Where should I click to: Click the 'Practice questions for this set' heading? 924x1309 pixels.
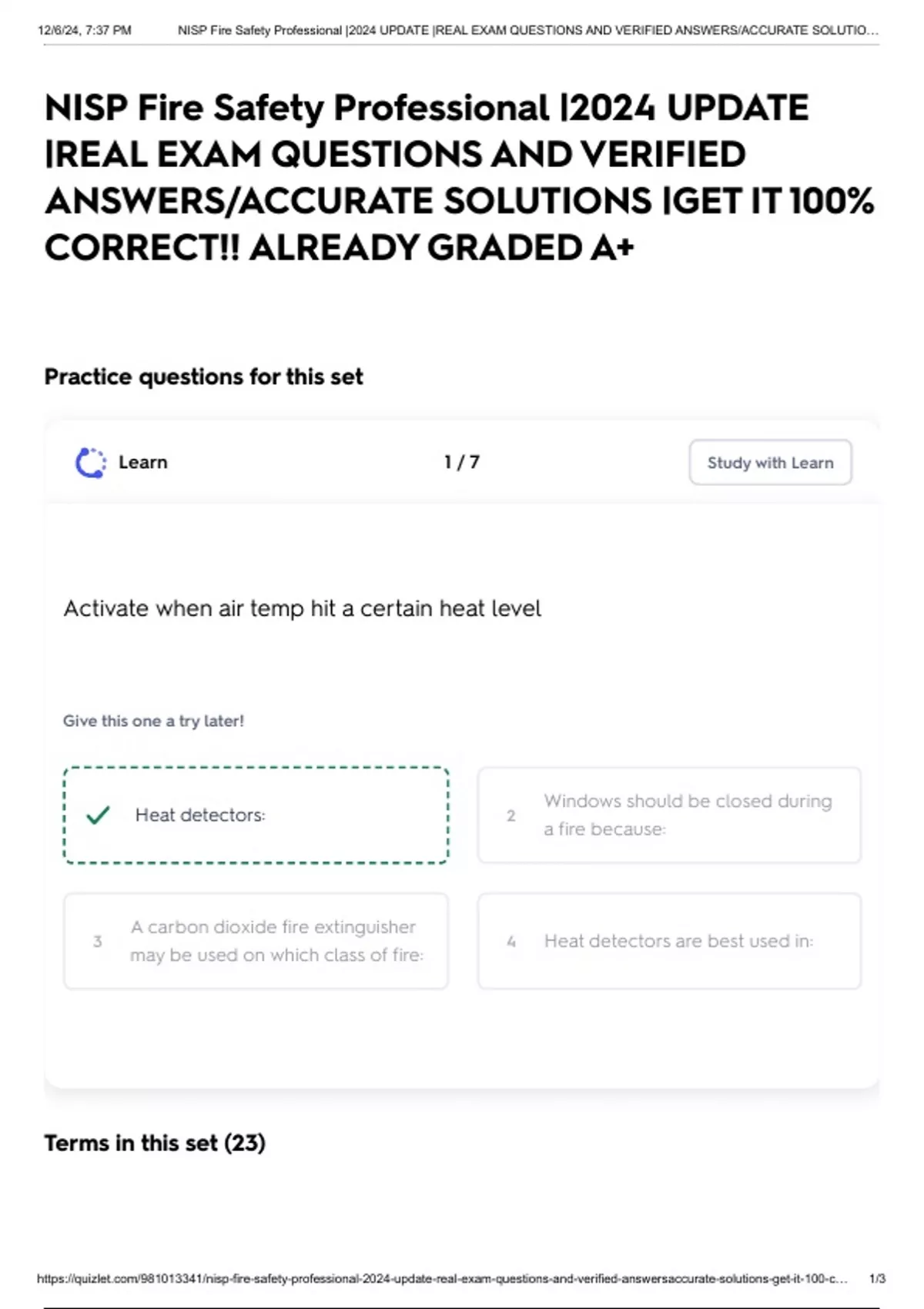[203, 377]
